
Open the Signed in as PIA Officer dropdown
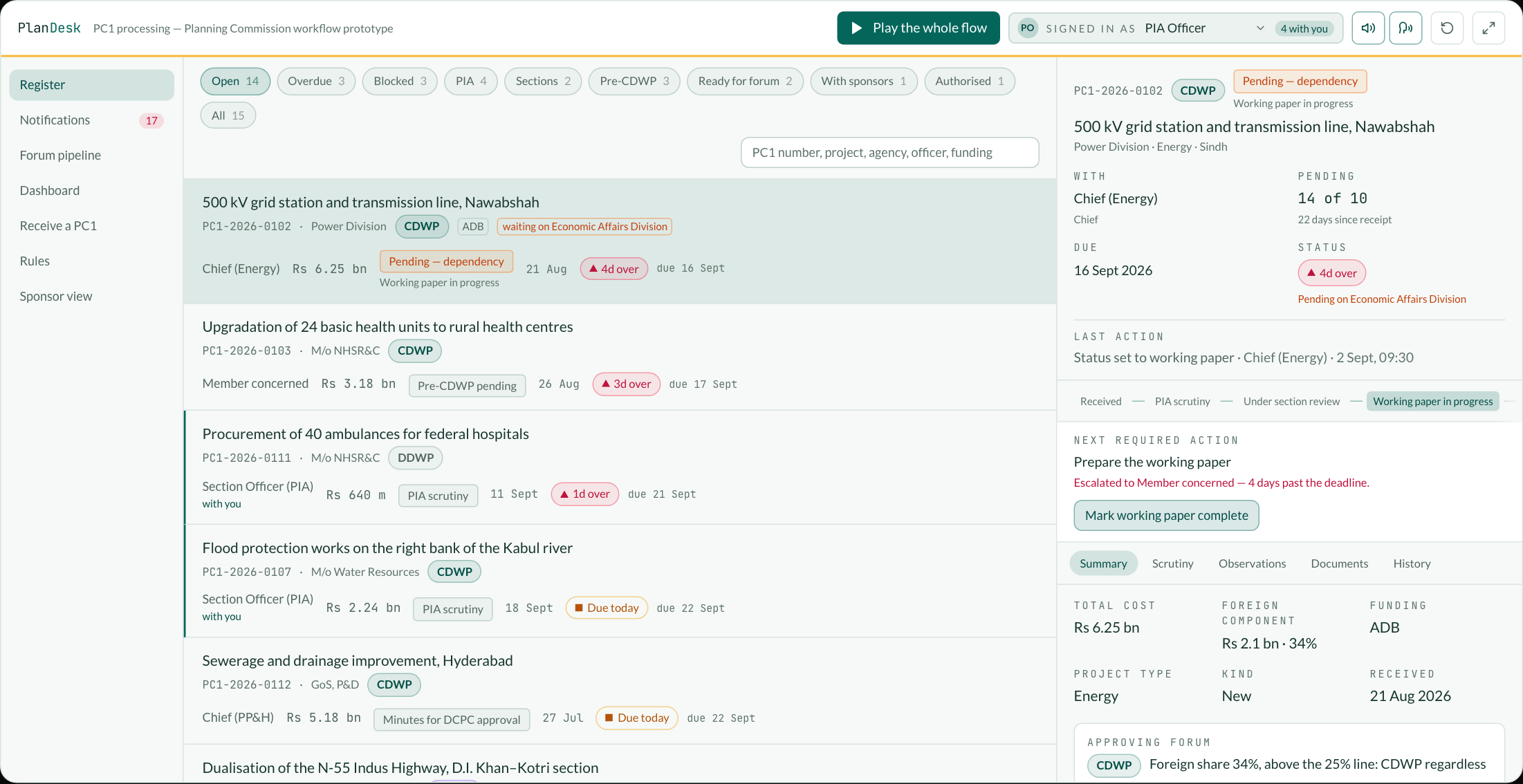[x=1175, y=28]
